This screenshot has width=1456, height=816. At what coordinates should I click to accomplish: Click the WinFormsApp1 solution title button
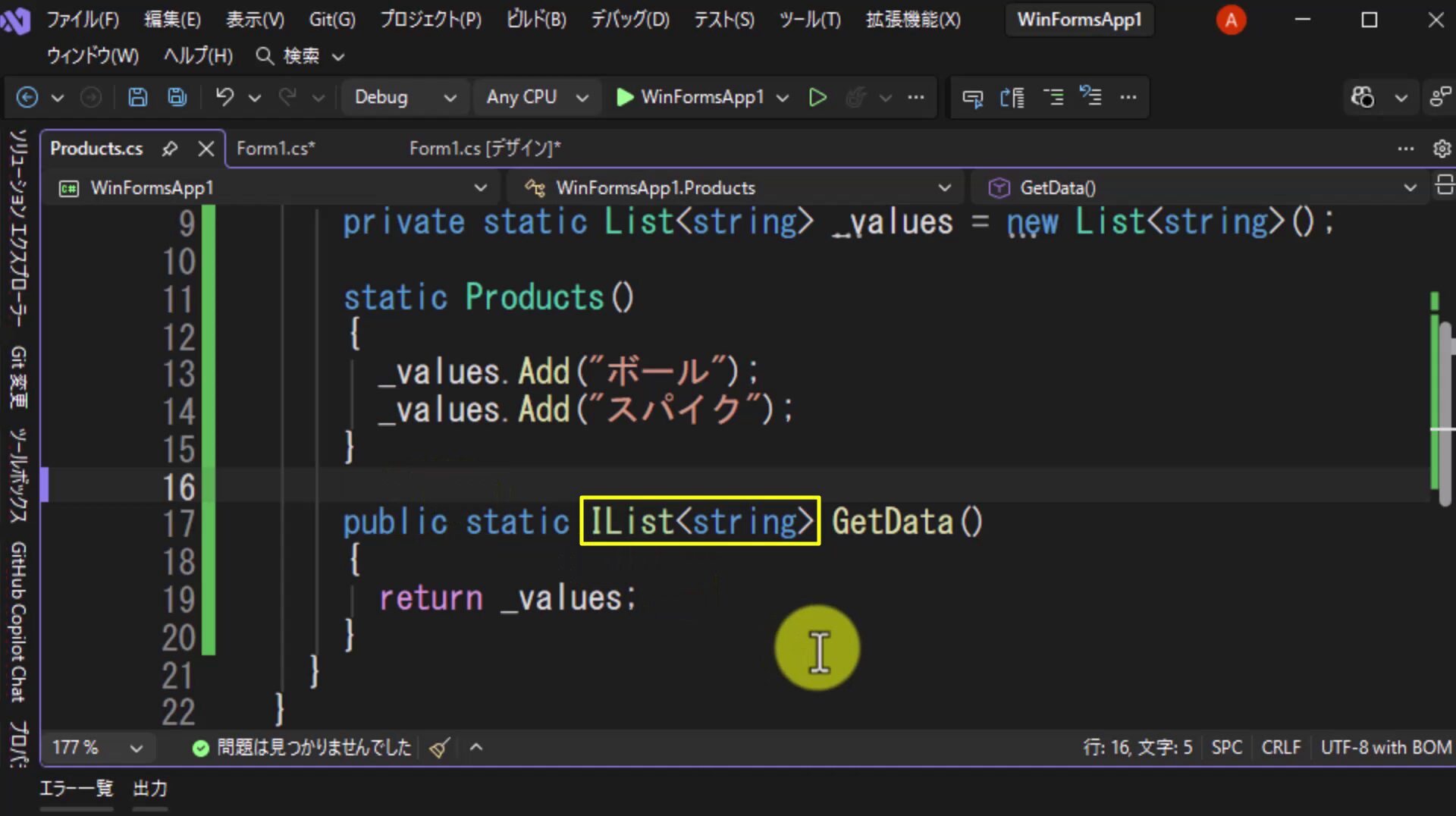tap(1079, 20)
